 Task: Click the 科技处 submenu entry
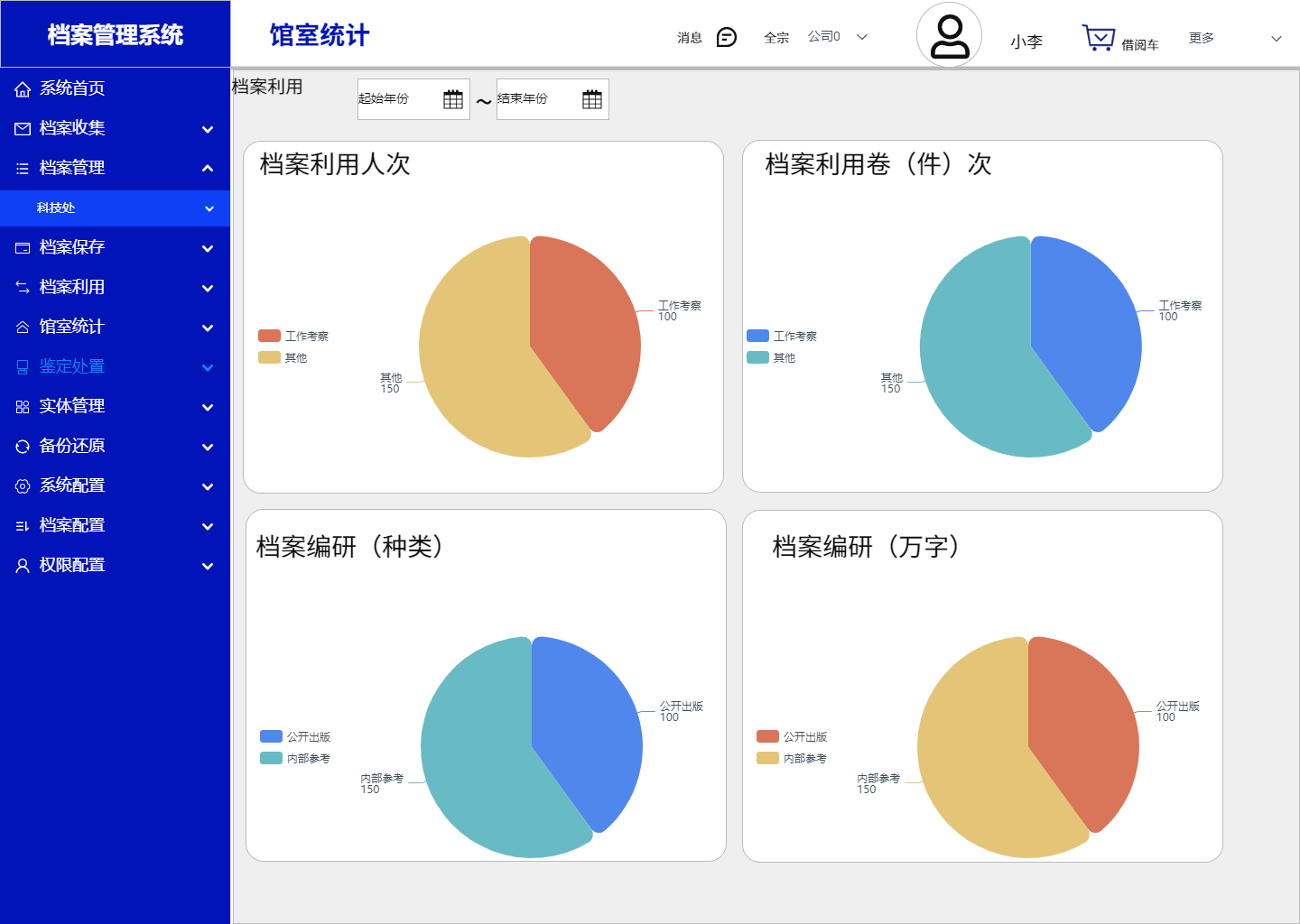coord(56,208)
